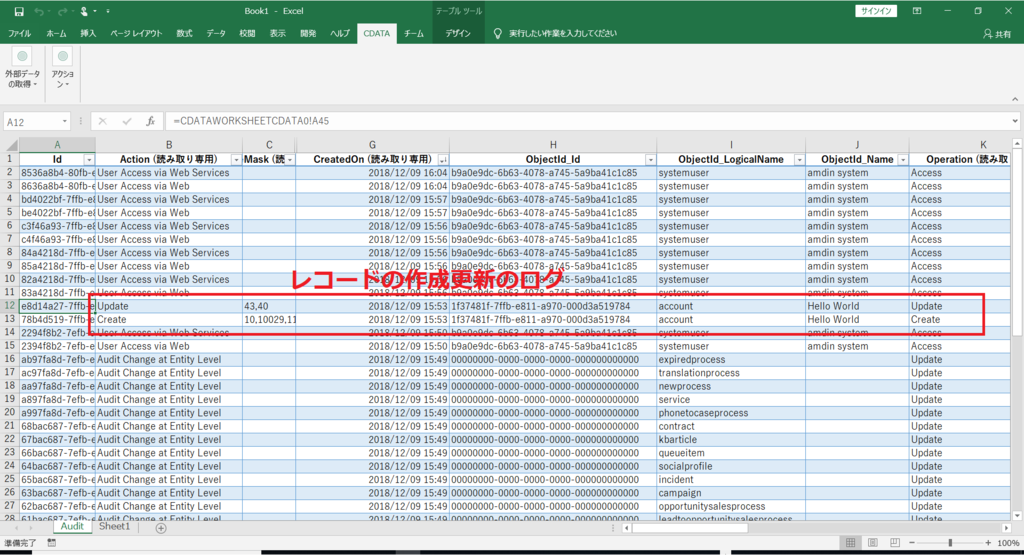This screenshot has height=555, width=1024.
Task: Click the zoom out minus button
Action: [912, 543]
